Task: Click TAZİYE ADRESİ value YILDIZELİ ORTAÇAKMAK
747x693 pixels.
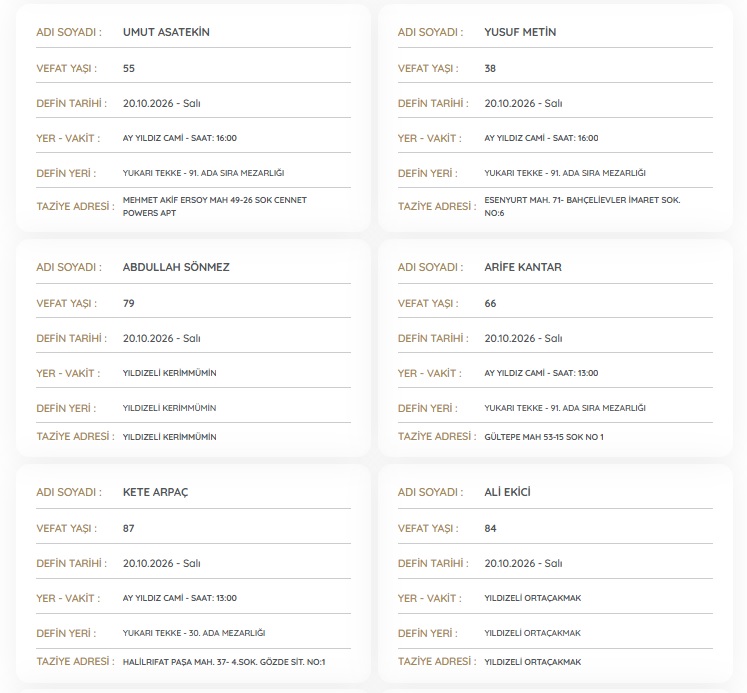Action: click(533, 662)
